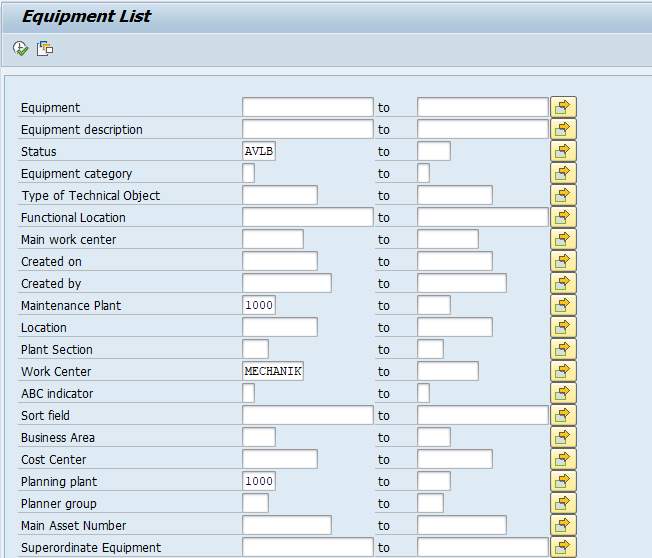
Task: Open multiple selection for Planner group row
Action: 563,503
